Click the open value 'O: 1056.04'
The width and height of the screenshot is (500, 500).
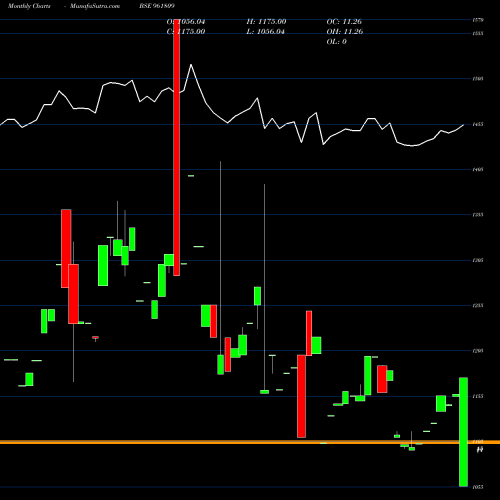click(186, 22)
